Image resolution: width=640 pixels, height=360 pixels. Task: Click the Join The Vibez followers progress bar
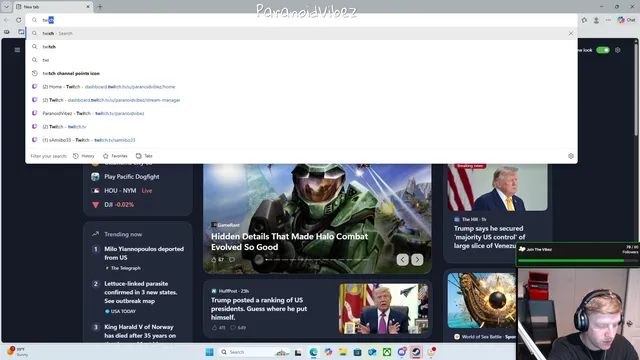pyautogui.click(x=578, y=260)
